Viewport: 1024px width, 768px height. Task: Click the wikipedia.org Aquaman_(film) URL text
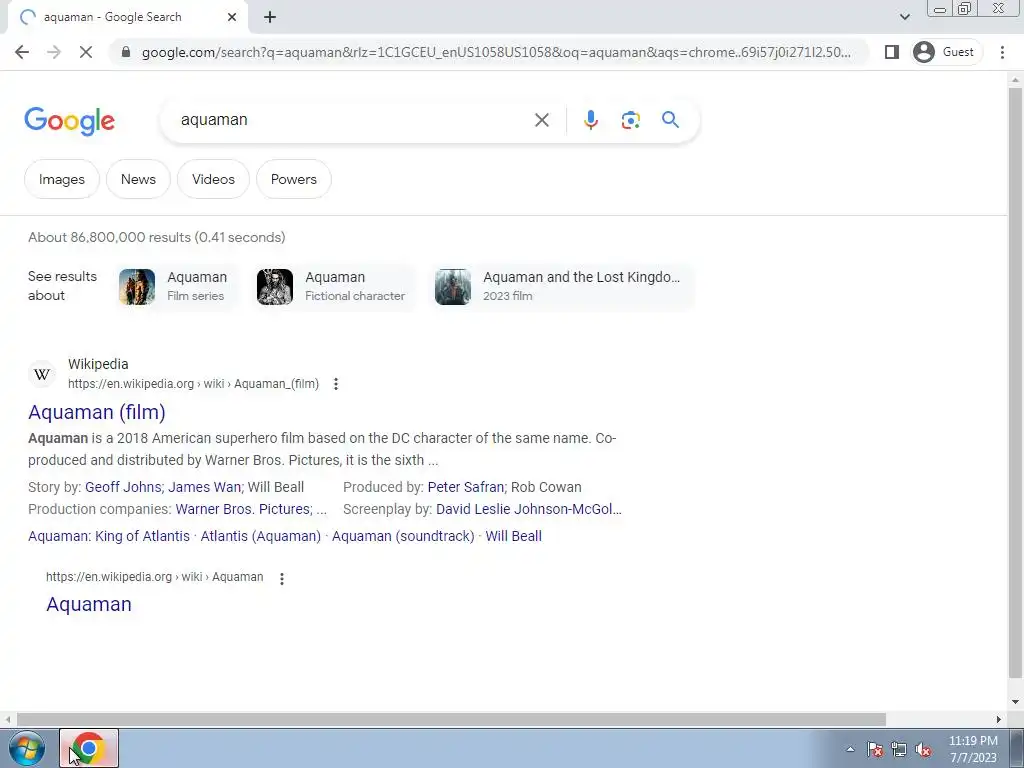pyautogui.click(x=193, y=384)
